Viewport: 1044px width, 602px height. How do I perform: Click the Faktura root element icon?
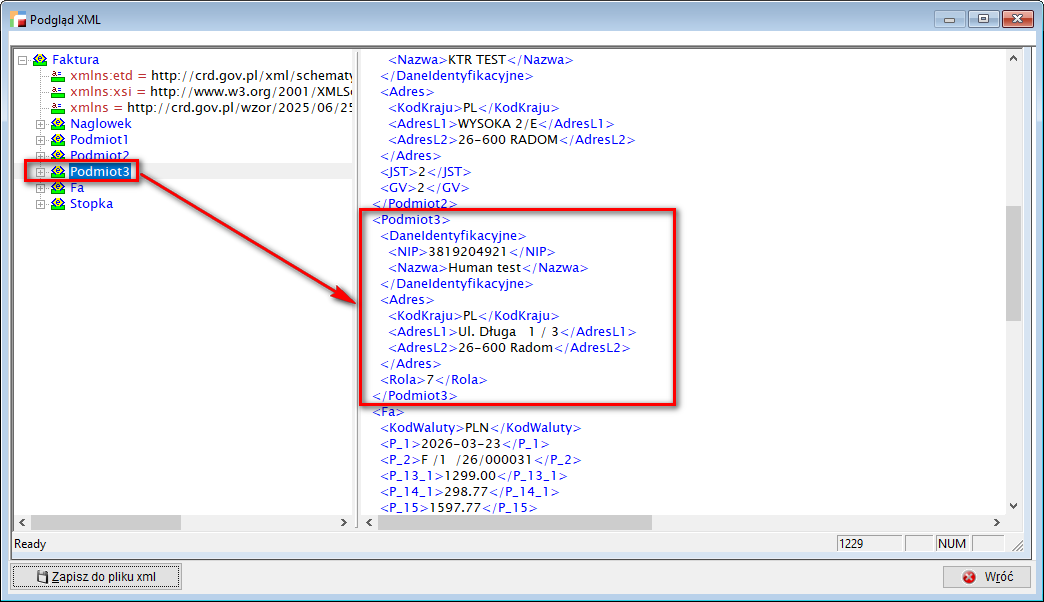pos(40,60)
